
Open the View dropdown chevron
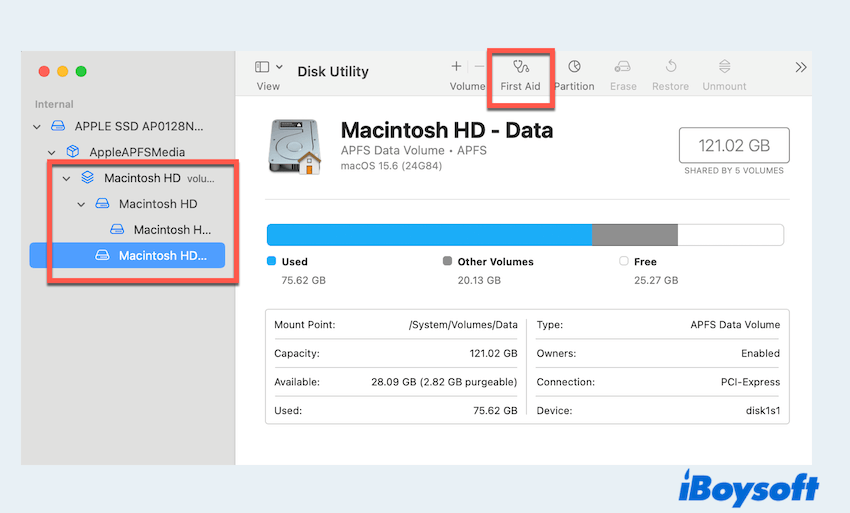(279, 67)
